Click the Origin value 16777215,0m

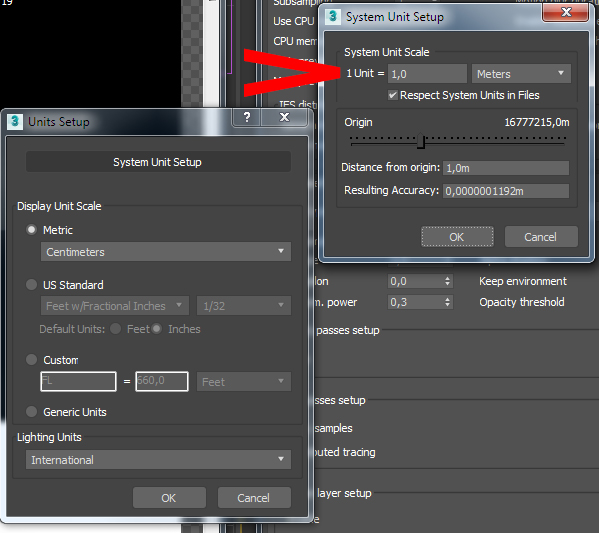537,122
